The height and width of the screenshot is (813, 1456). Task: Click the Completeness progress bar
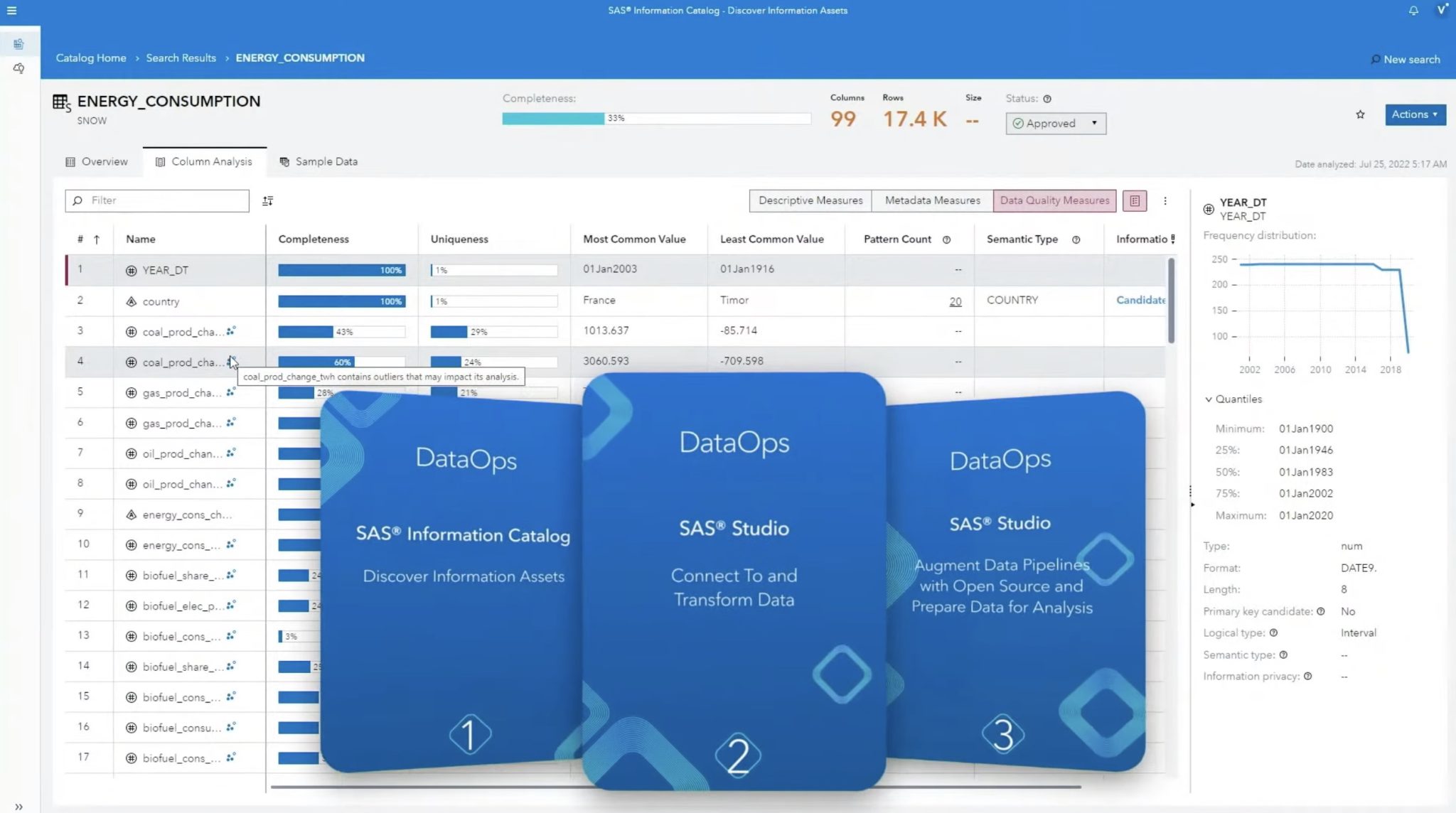655,118
